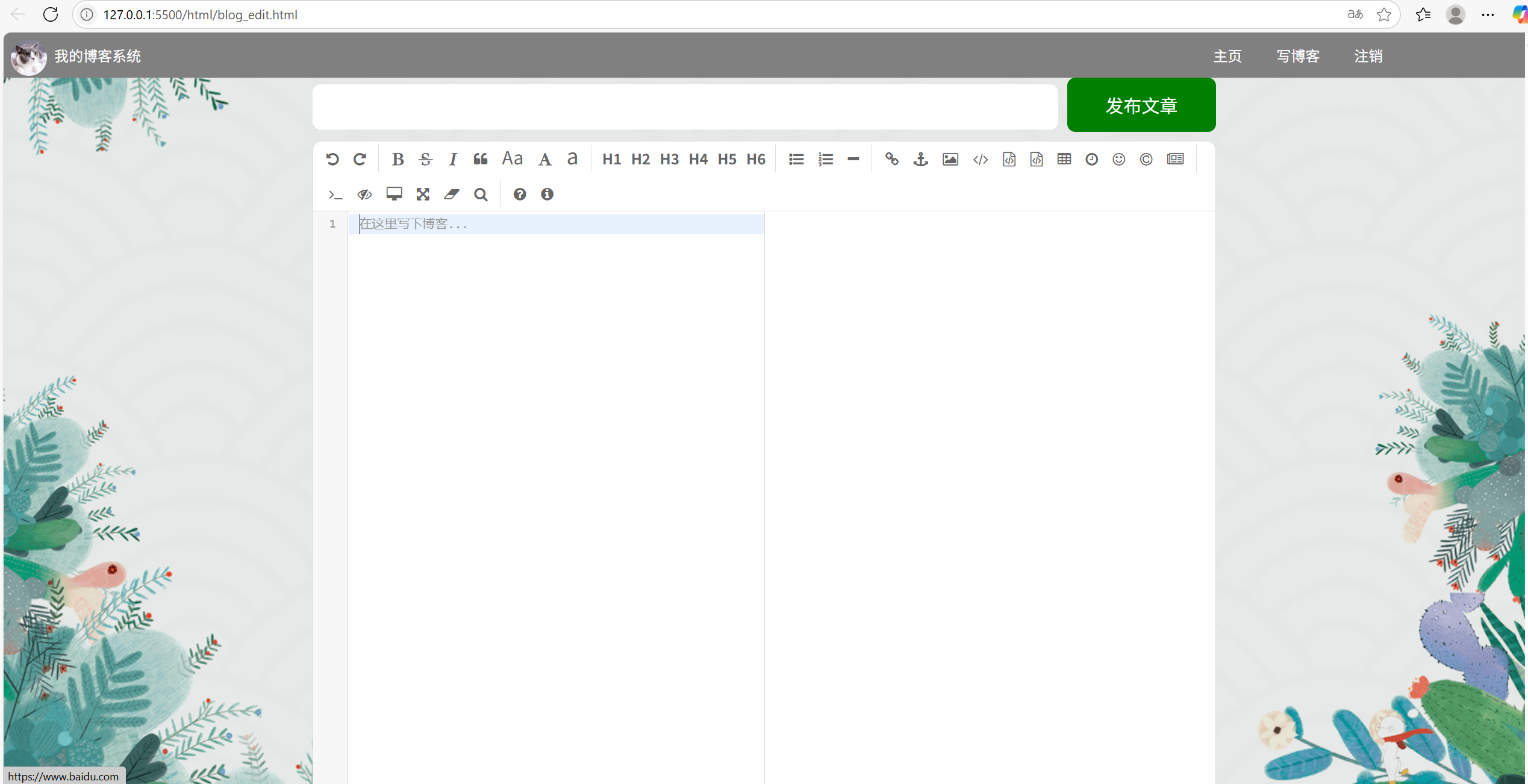
Task: Toggle live preview with eye icon
Action: click(x=364, y=194)
